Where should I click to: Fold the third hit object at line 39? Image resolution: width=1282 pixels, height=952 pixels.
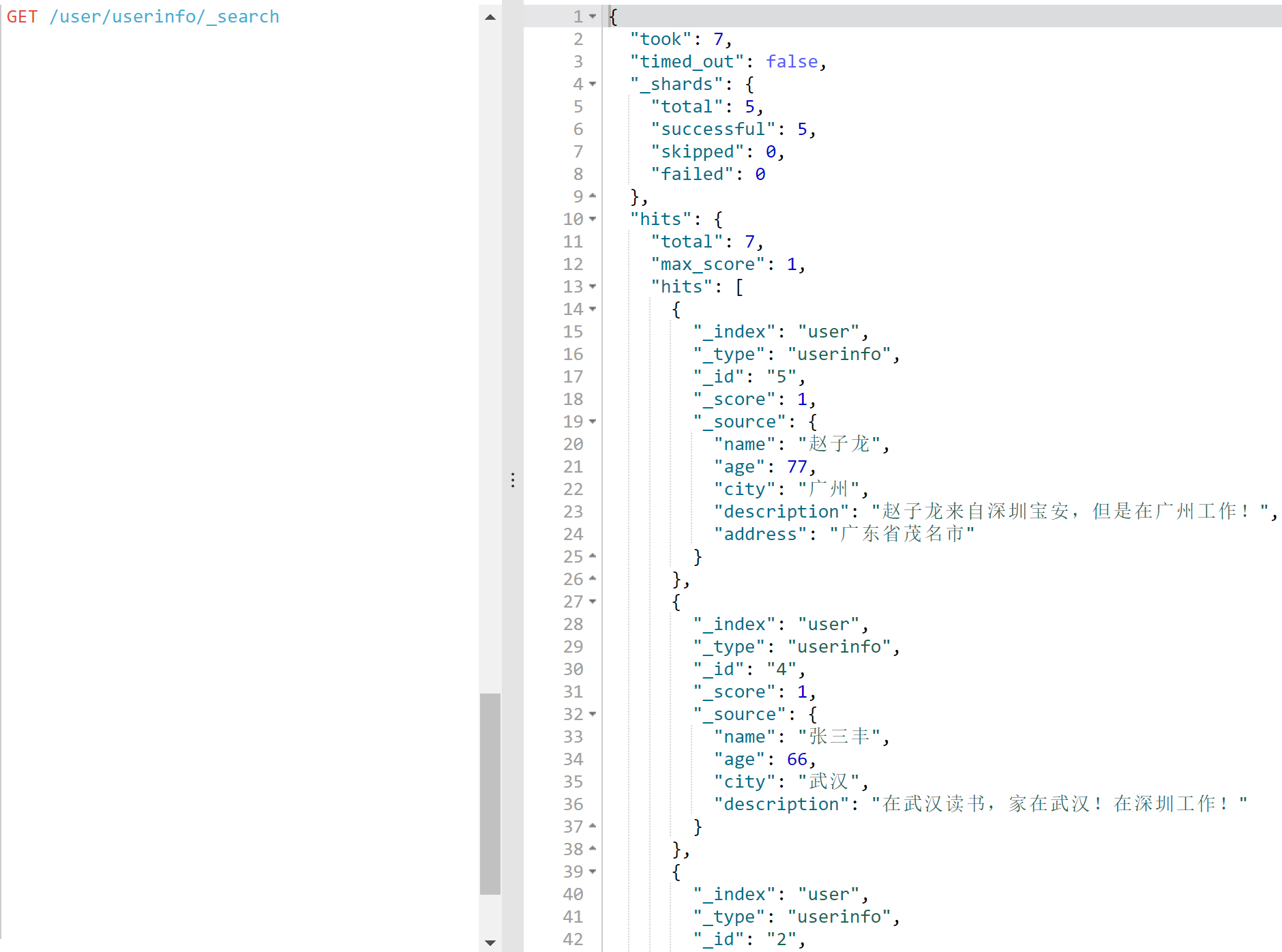tap(593, 872)
